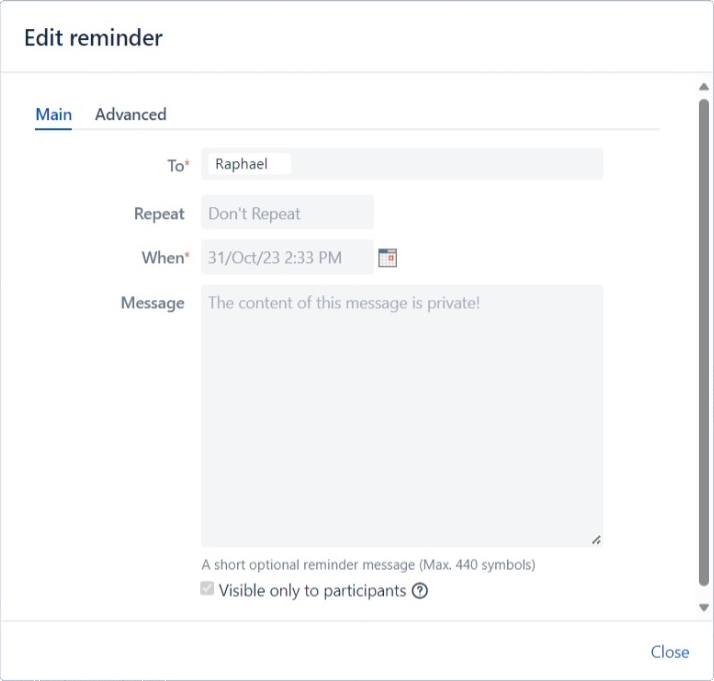Click empty space in the To field
Screen dimensions: 714x681
tap(450, 164)
